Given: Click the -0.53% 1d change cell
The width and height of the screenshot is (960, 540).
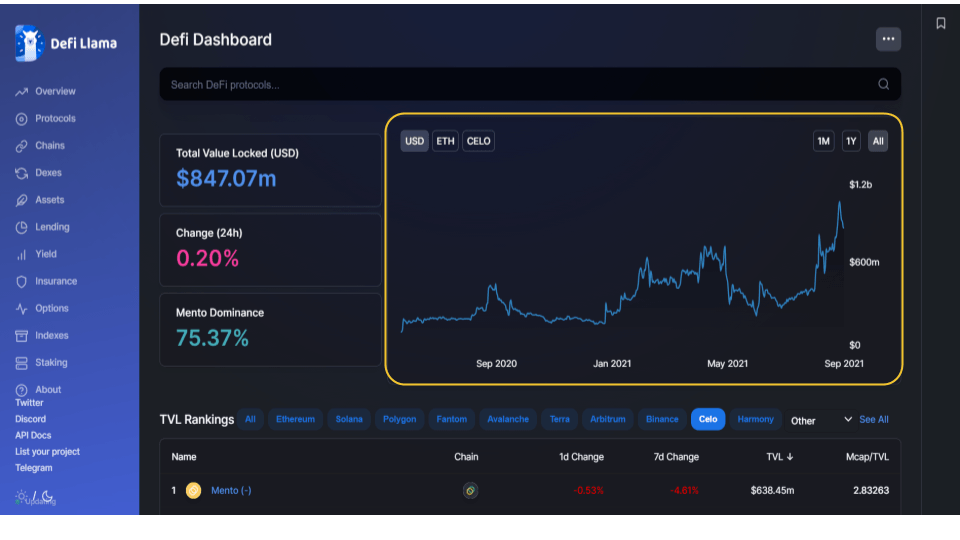Looking at the screenshot, I should coord(588,490).
